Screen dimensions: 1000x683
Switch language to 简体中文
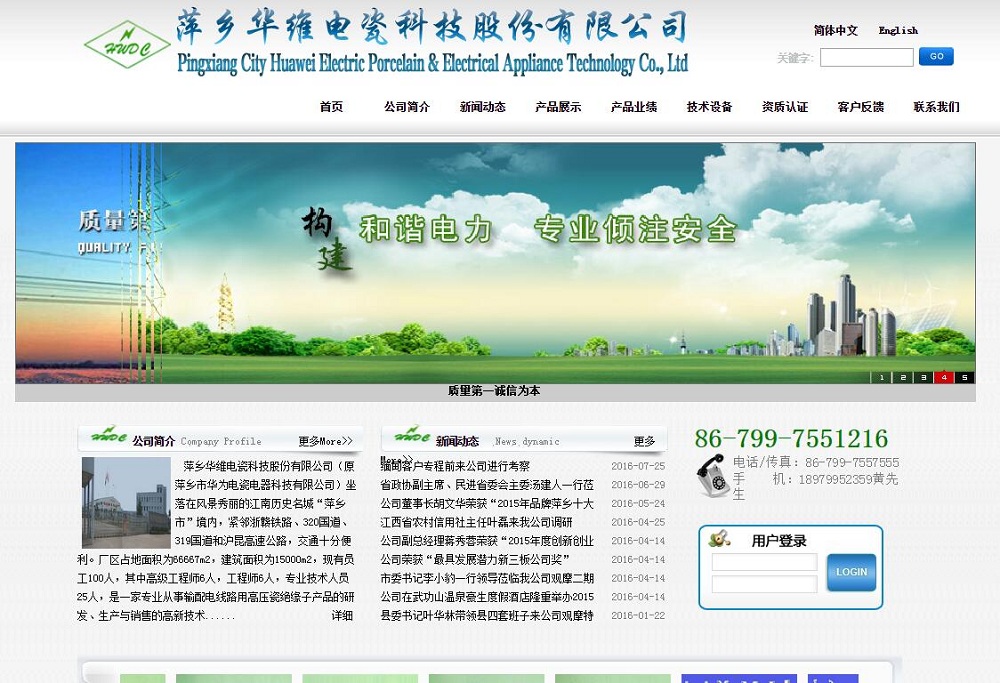tap(835, 31)
